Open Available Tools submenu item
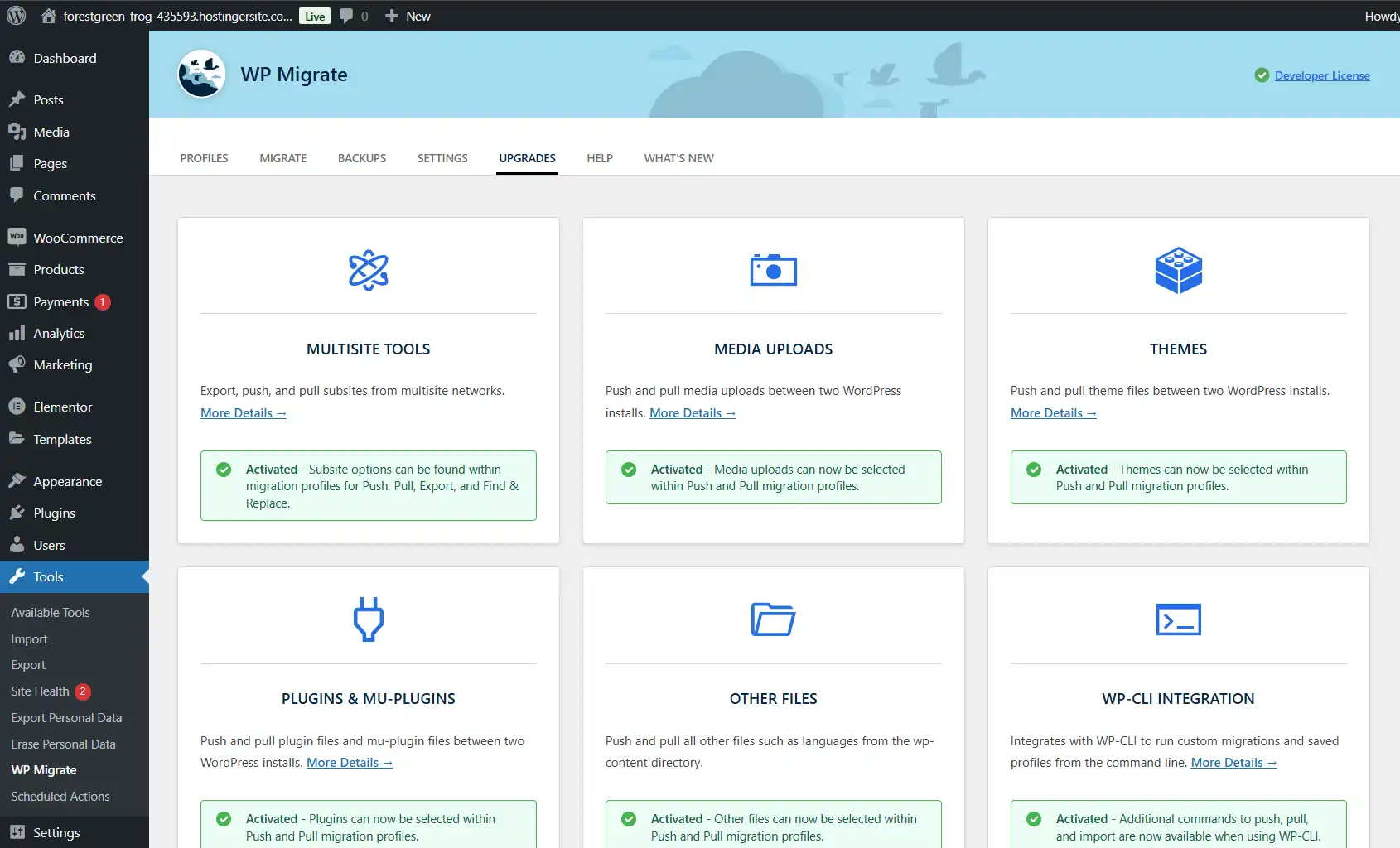The height and width of the screenshot is (848, 1400). tap(51, 613)
